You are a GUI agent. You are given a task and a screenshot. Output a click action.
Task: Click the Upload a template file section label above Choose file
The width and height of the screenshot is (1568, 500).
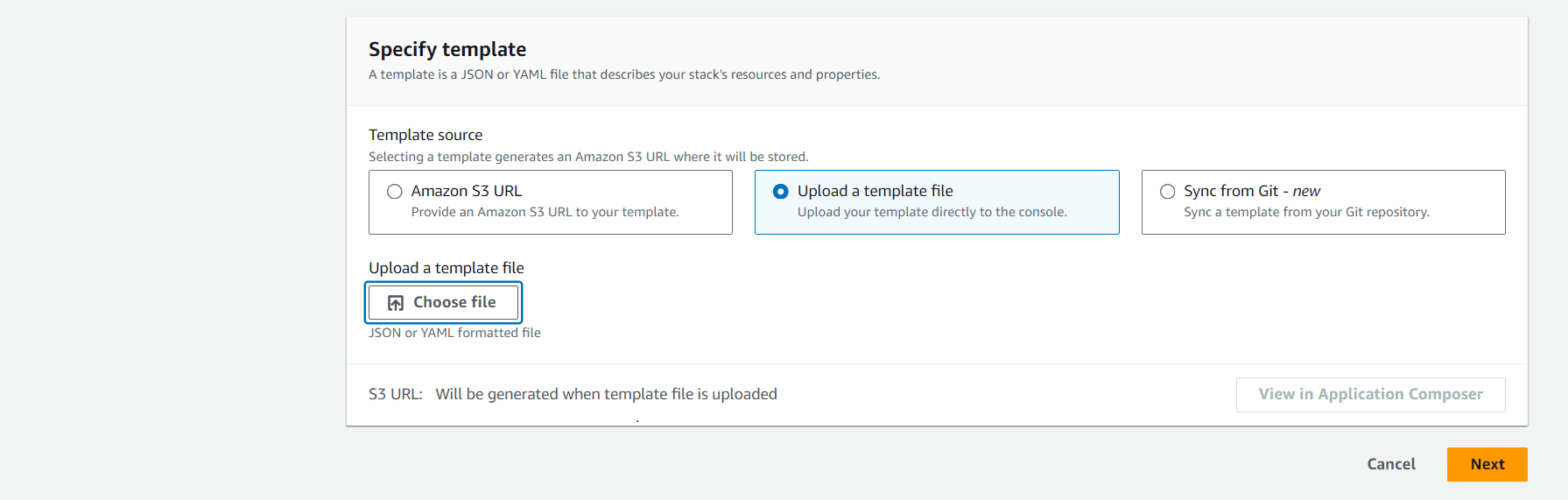click(x=446, y=268)
